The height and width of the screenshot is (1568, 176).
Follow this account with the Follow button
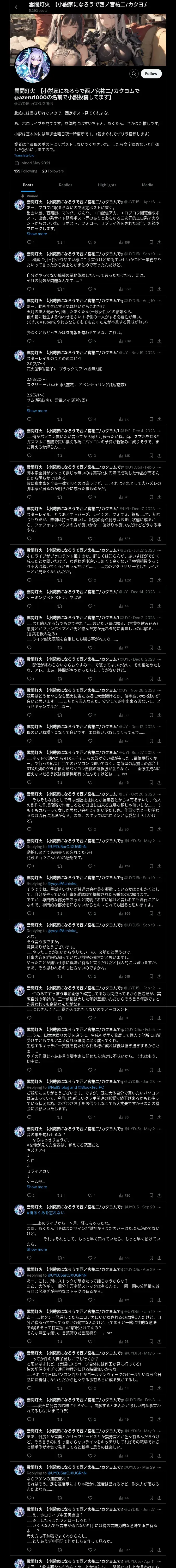tap(151, 74)
